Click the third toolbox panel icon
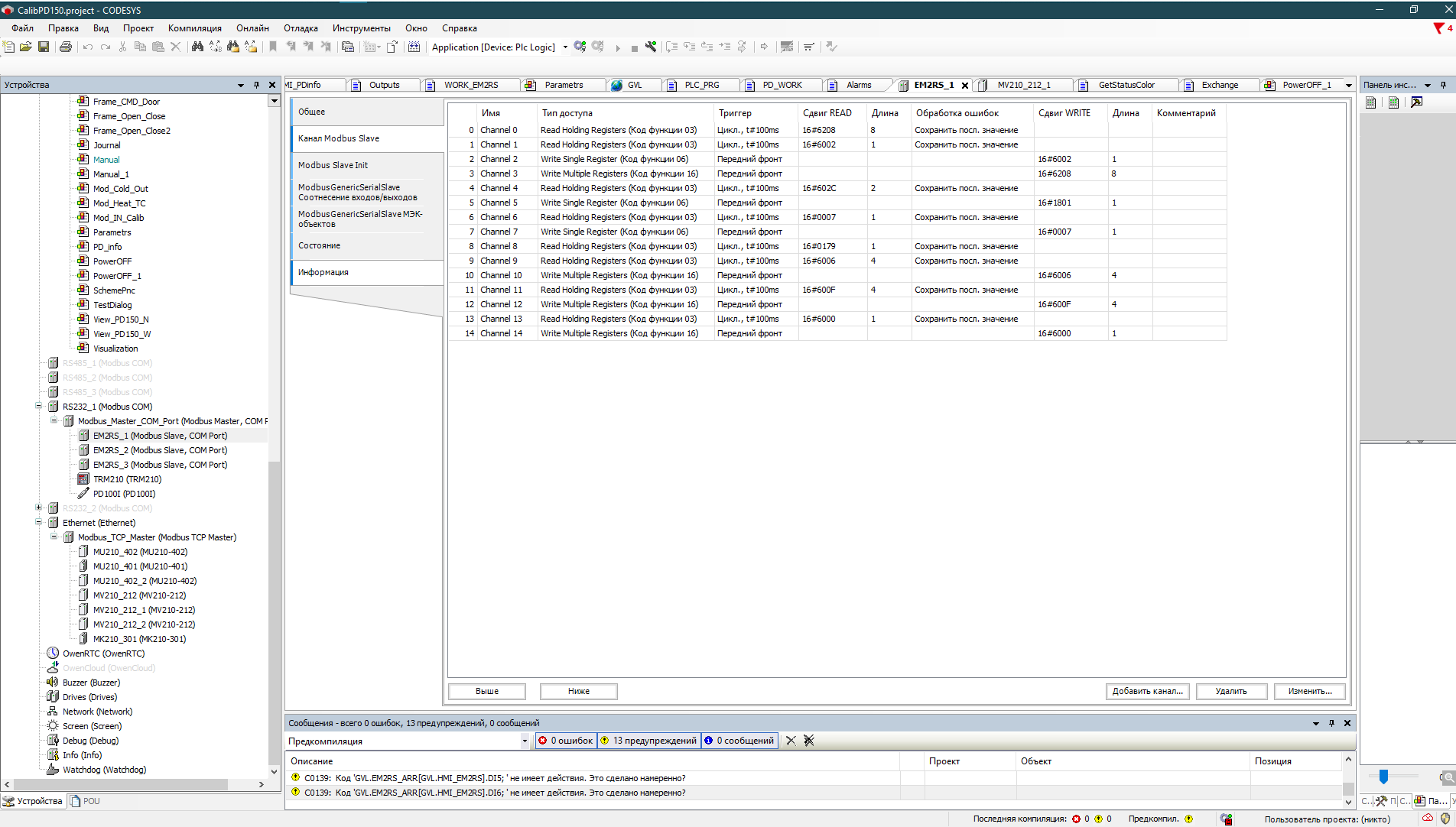The height and width of the screenshot is (827, 1456). click(1417, 102)
